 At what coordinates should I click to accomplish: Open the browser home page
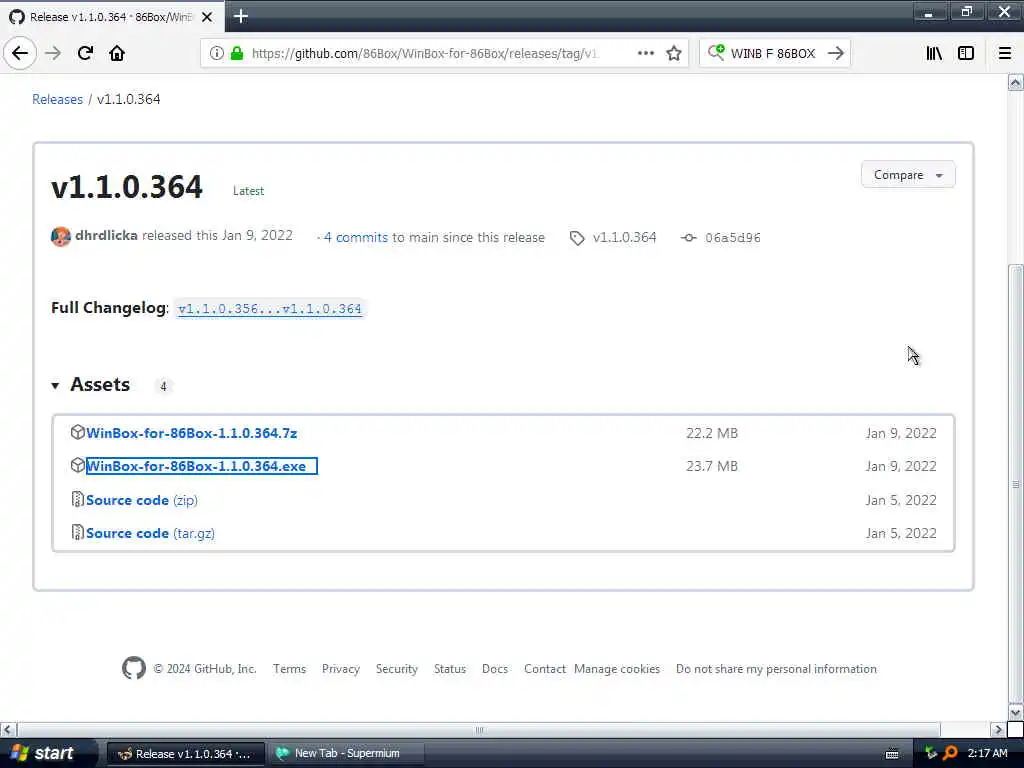click(x=117, y=54)
